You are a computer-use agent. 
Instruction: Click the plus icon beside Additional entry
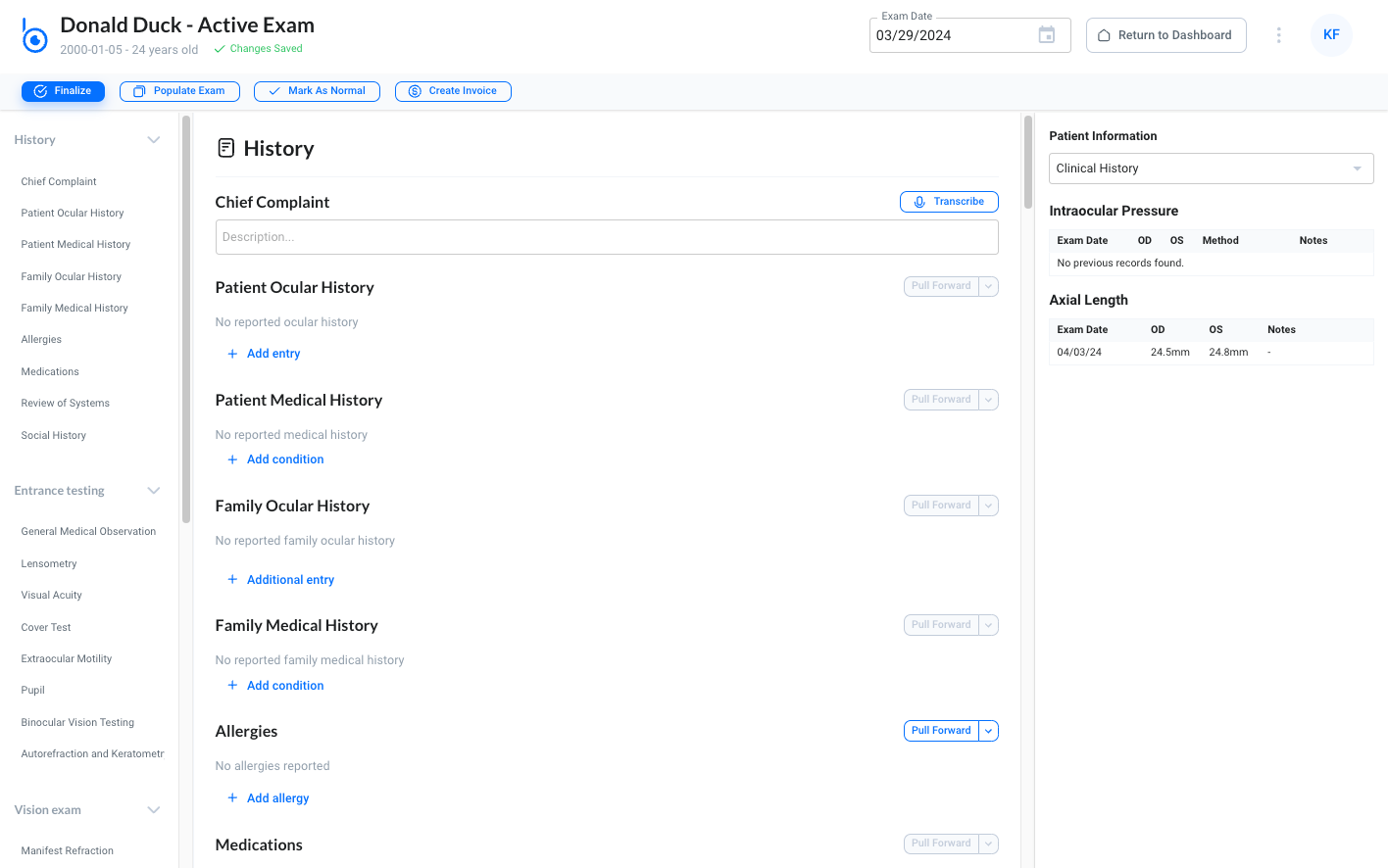(232, 580)
